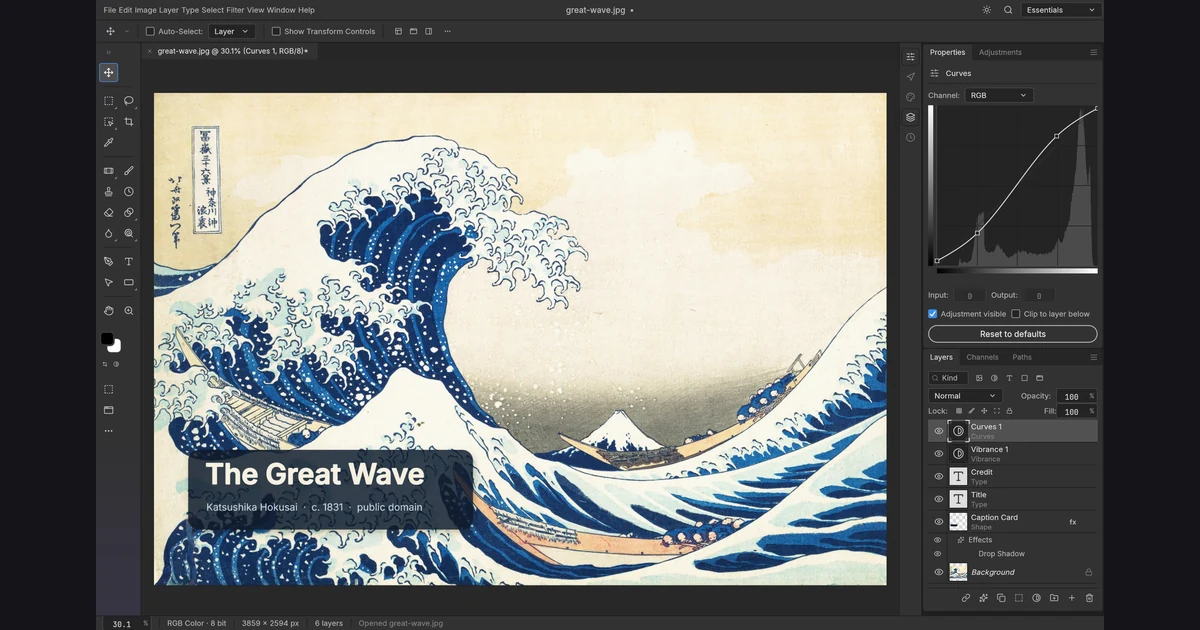Create a new layer with the plus icon
This screenshot has height=630, width=1200.
[1072, 598]
